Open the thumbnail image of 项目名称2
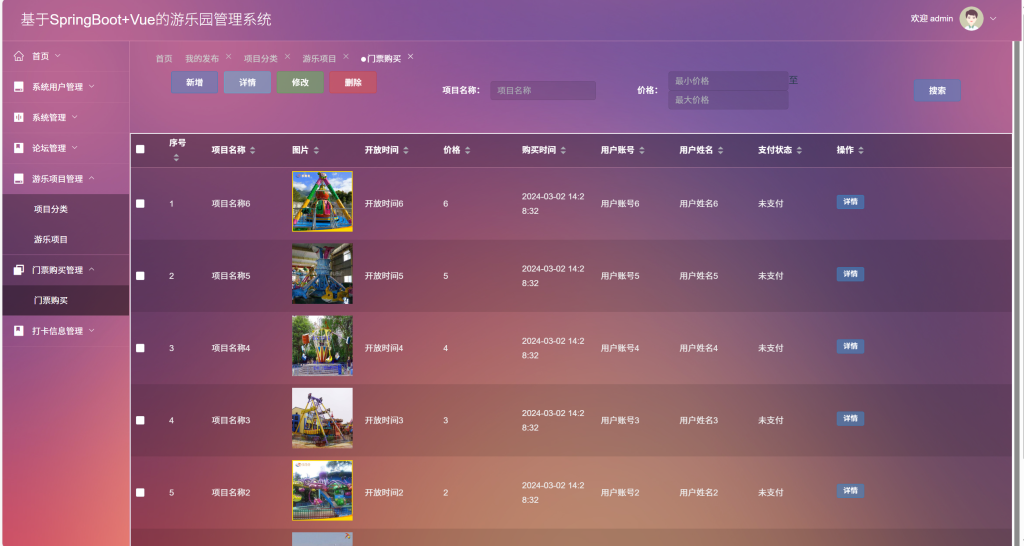Screen dimensions: 1024x546 pyautogui.click(x=323, y=490)
